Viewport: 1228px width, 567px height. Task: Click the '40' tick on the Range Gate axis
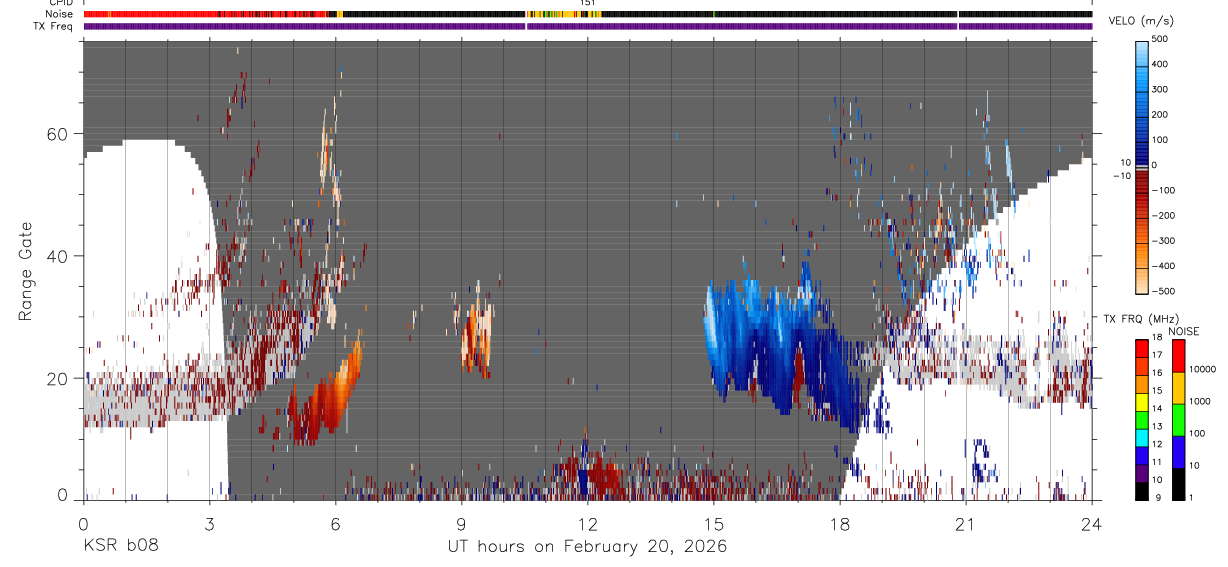[57, 256]
